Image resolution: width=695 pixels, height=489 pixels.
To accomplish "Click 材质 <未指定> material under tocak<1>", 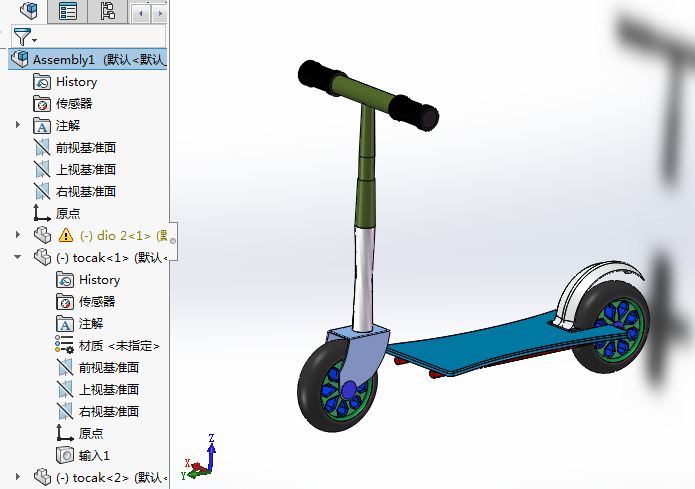I will (x=119, y=346).
